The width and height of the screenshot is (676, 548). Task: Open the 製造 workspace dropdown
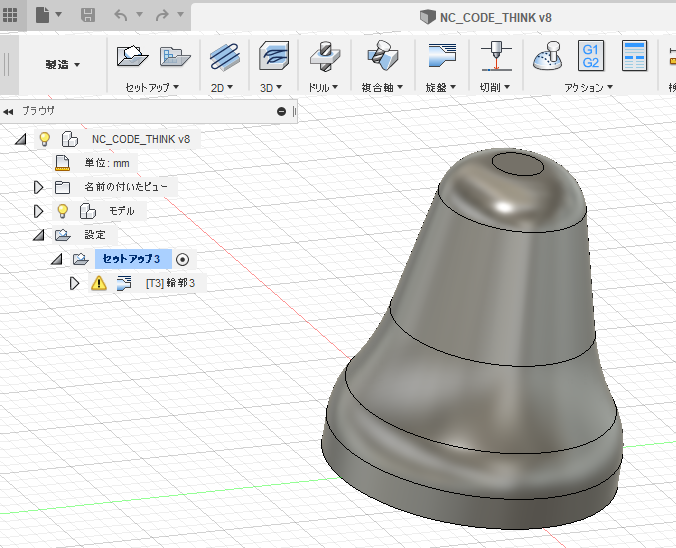tap(63, 65)
